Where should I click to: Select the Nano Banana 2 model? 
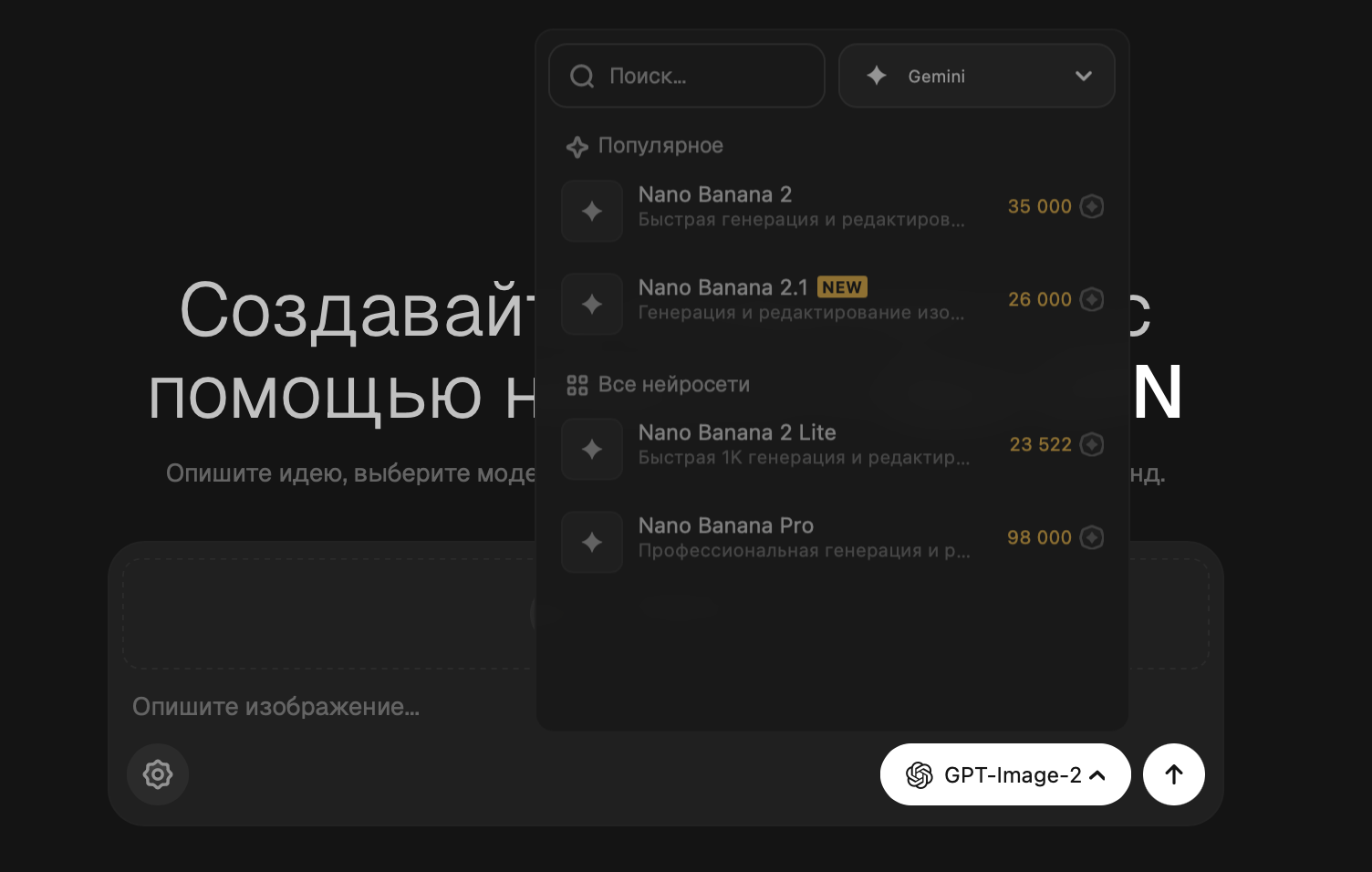pos(833,211)
